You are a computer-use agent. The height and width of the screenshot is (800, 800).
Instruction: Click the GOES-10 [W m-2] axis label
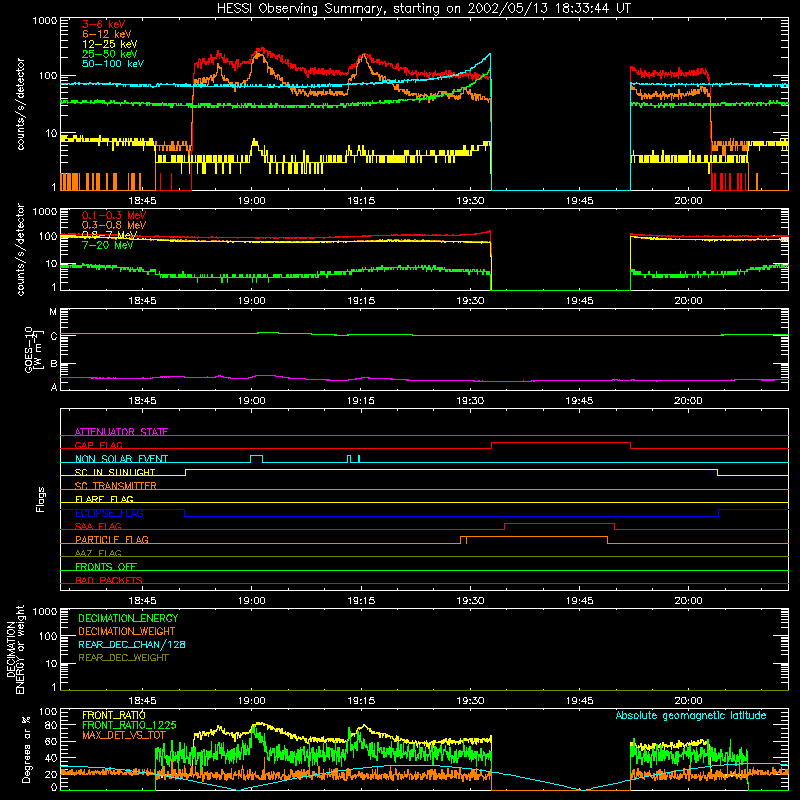pyautogui.click(x=32, y=349)
